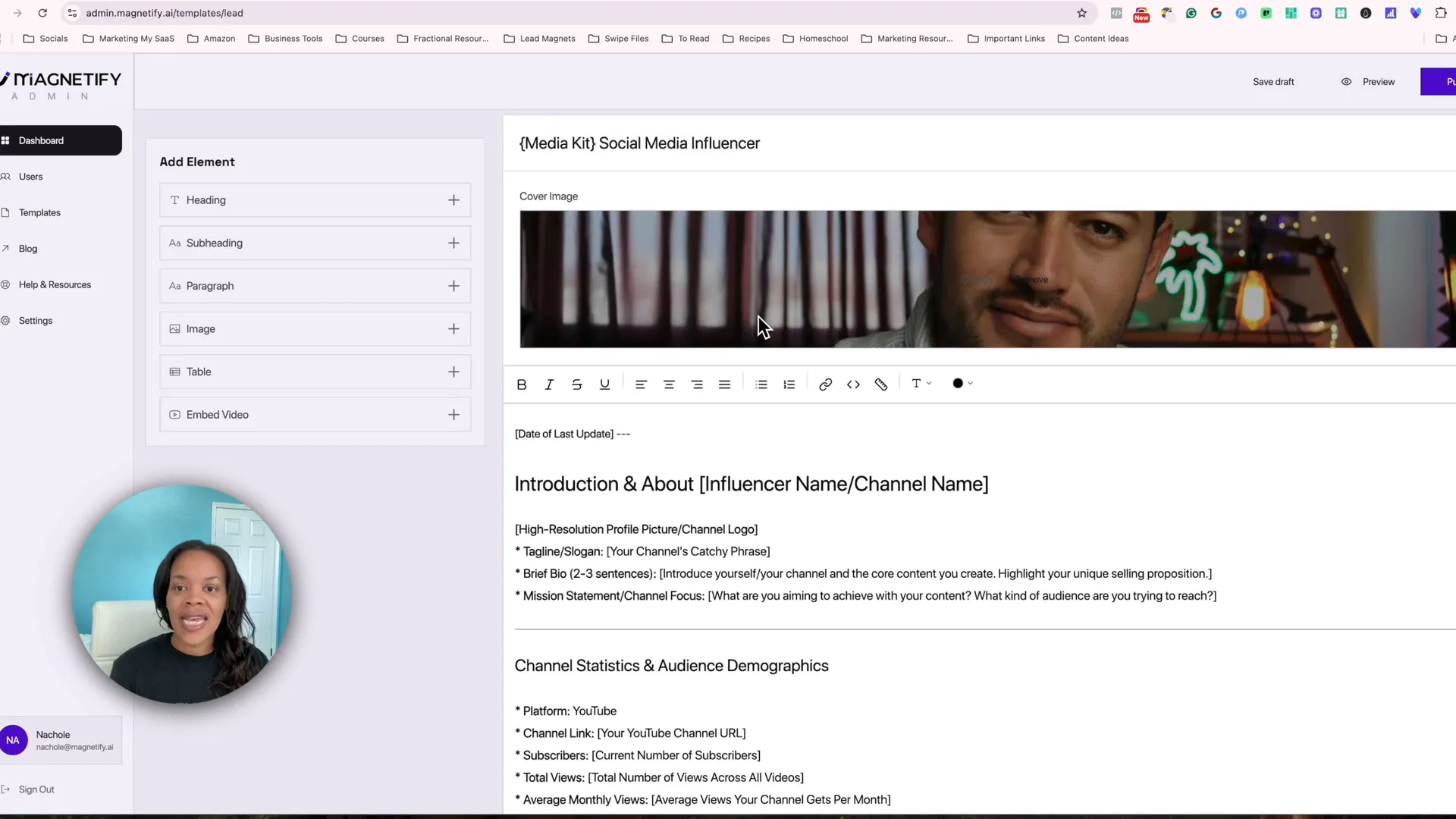Click the unlink icon in toolbar

tap(881, 384)
